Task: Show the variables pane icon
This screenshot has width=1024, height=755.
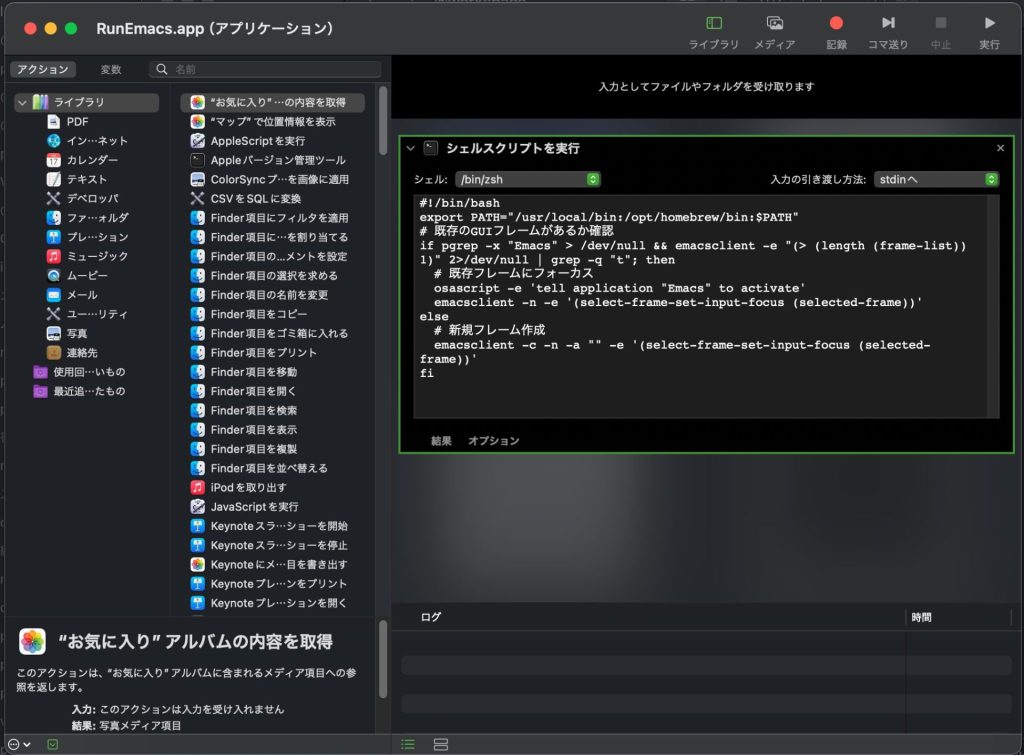Action: pos(441,745)
